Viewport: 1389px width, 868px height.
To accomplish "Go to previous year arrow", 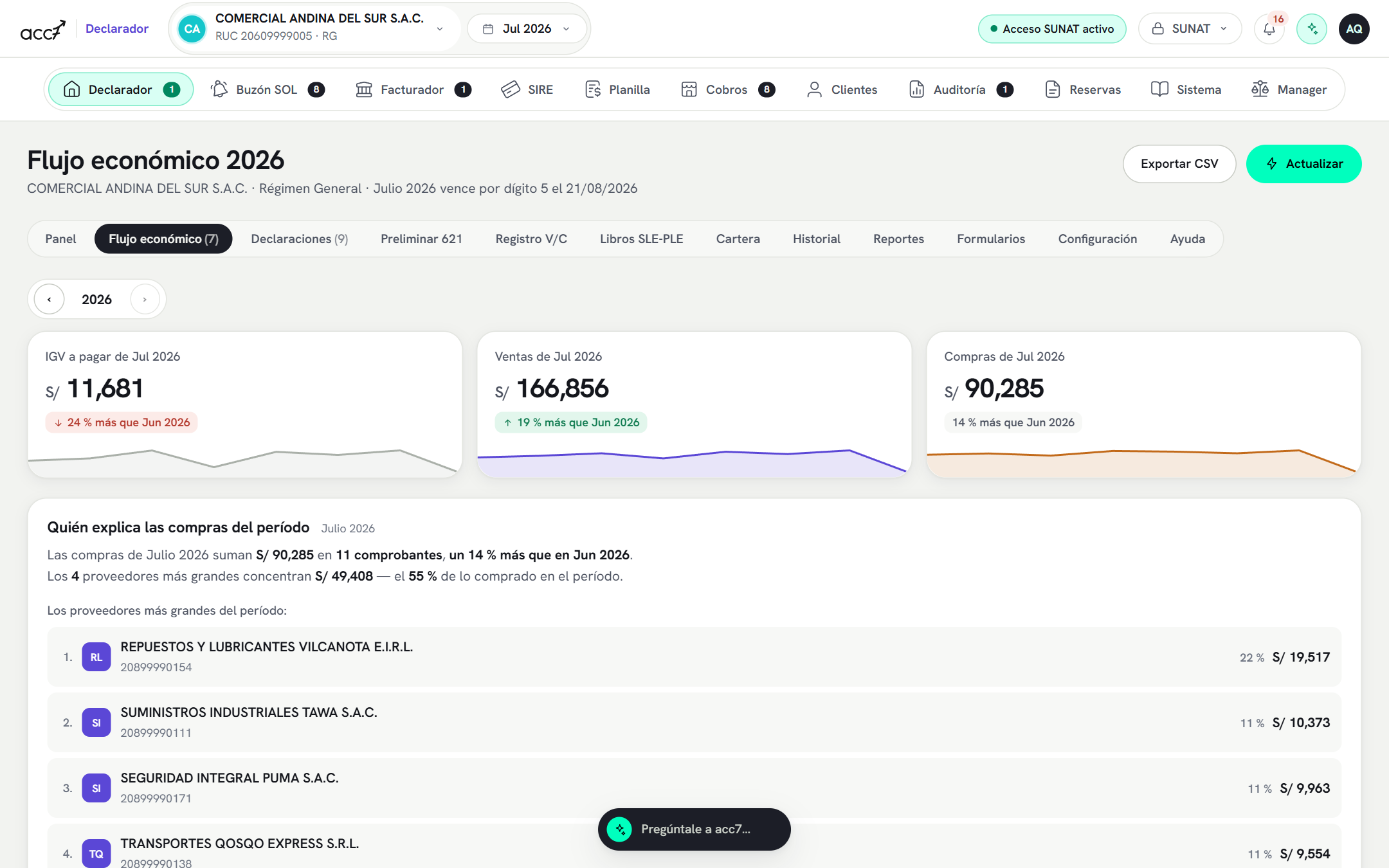I will (50, 300).
